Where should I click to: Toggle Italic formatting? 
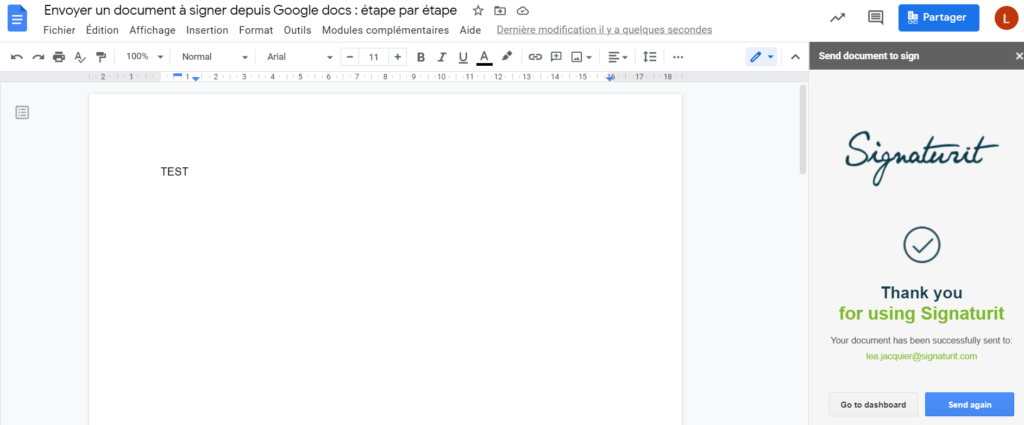pos(442,57)
